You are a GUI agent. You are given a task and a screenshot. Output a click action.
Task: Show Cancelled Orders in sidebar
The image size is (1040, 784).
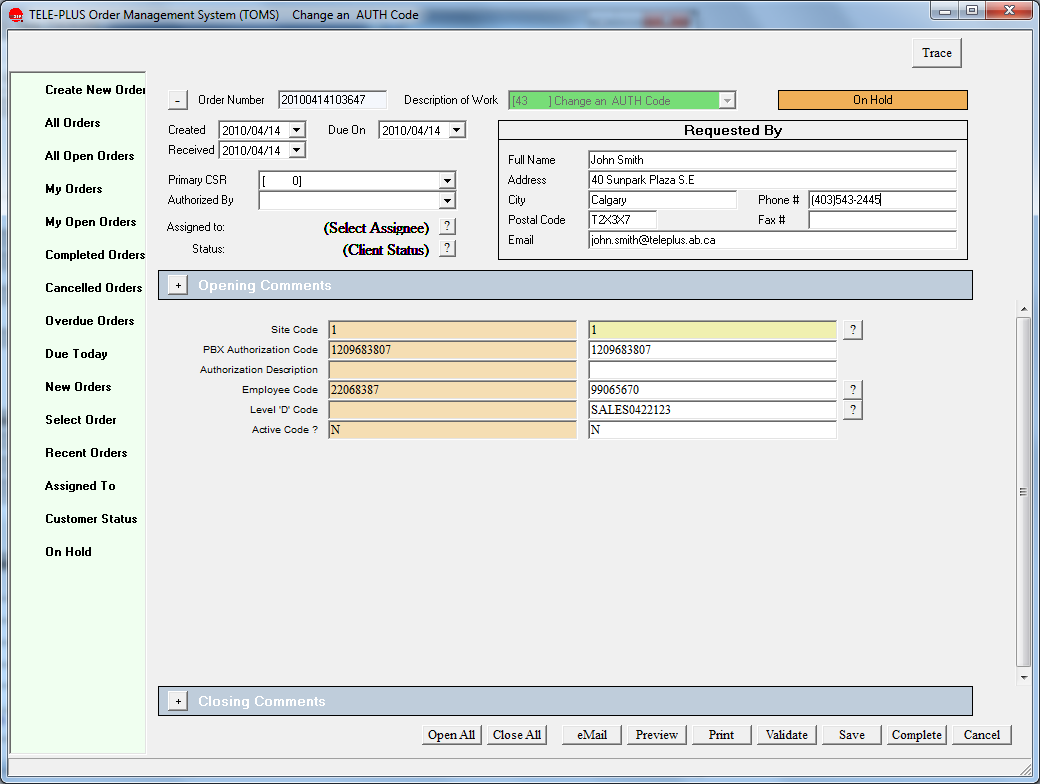(x=94, y=288)
